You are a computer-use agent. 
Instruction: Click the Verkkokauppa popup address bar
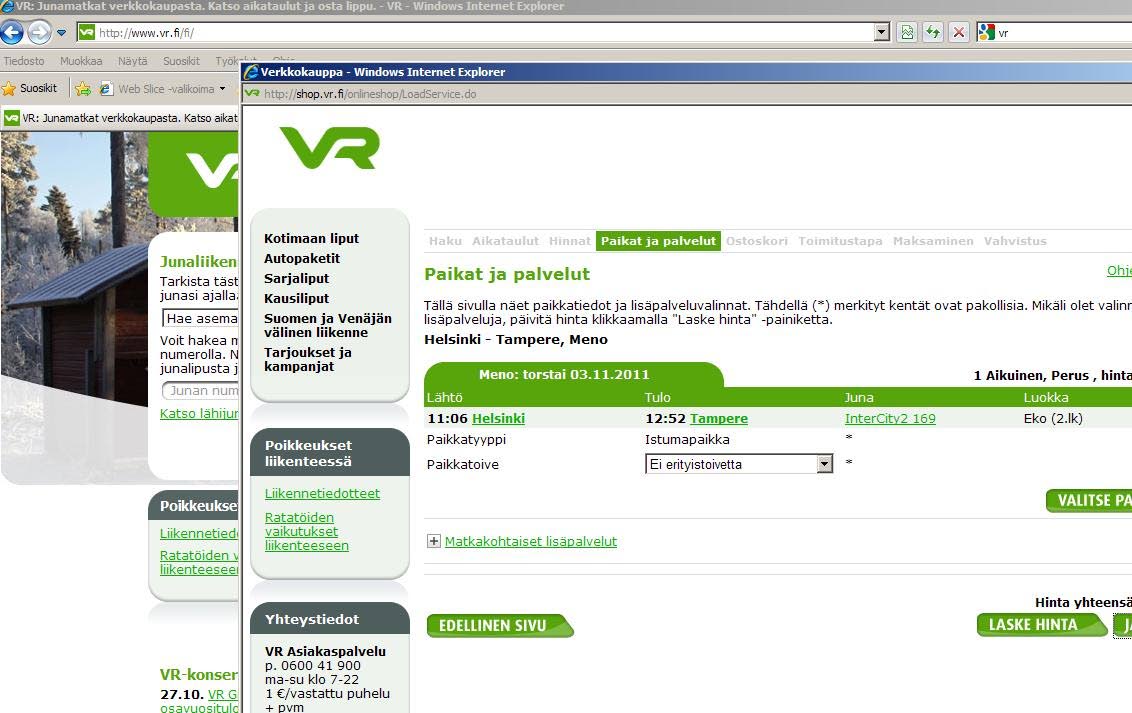[x=686, y=94]
